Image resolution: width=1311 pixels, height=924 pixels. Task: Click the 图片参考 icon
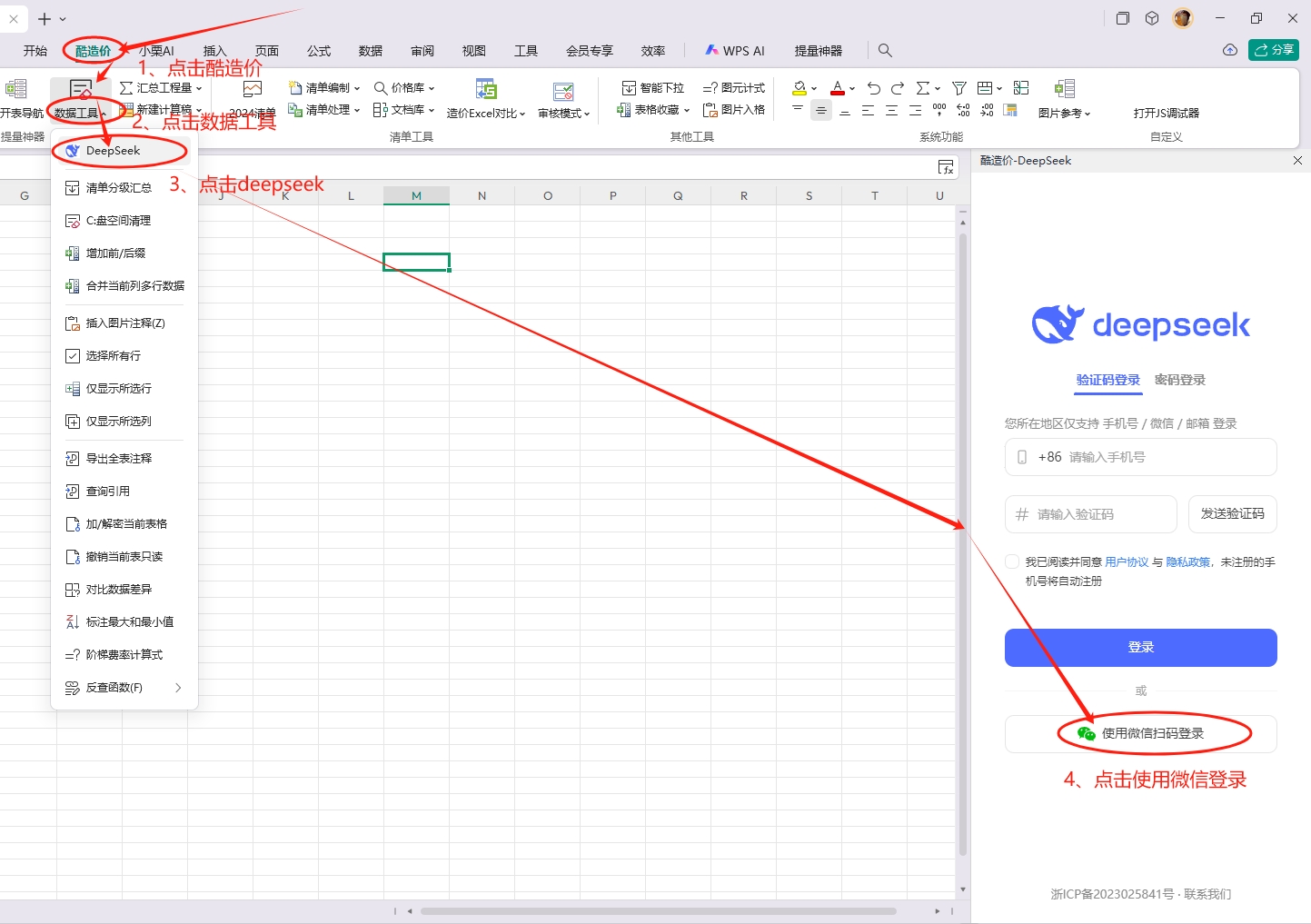click(x=1064, y=89)
